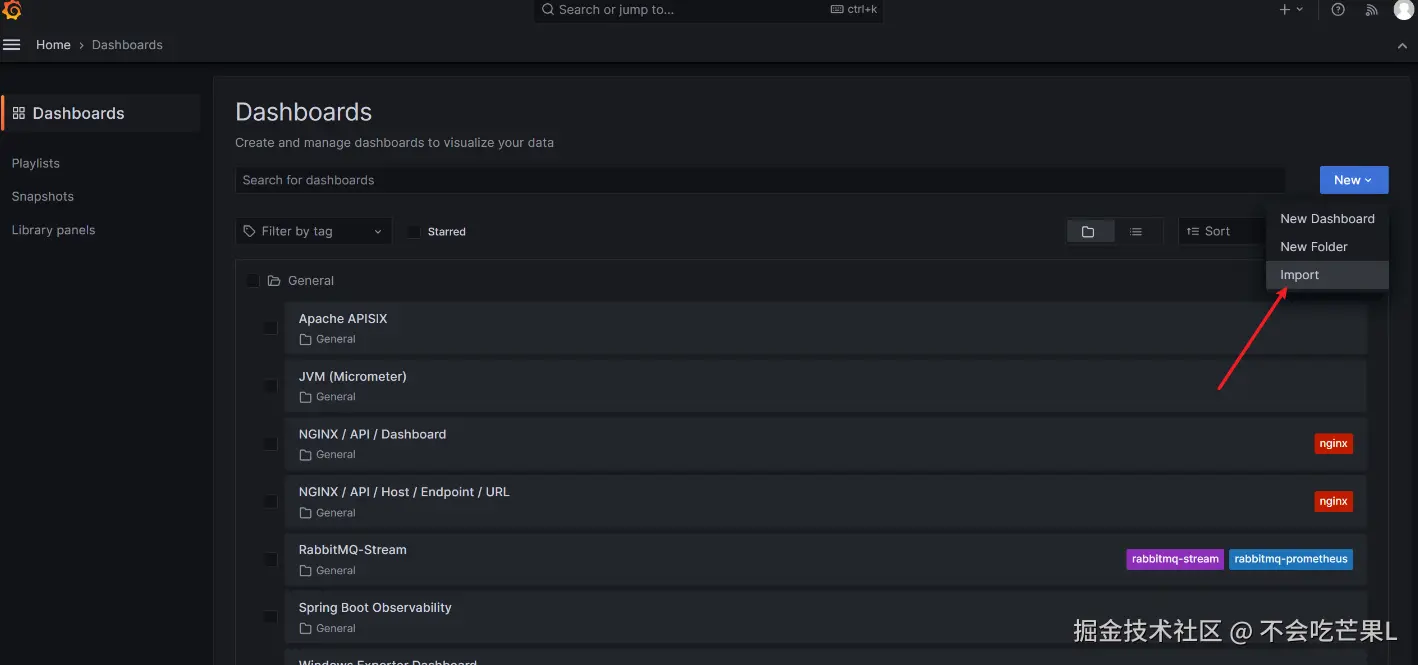Open NGINX / API / Host / Endpoint / URL

tap(404, 492)
